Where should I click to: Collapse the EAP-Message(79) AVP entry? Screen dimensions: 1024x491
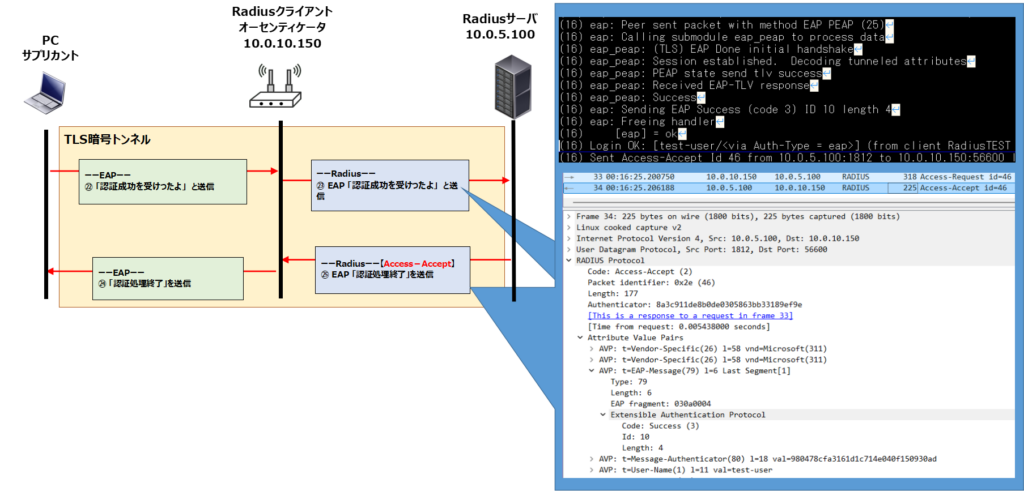click(x=591, y=372)
